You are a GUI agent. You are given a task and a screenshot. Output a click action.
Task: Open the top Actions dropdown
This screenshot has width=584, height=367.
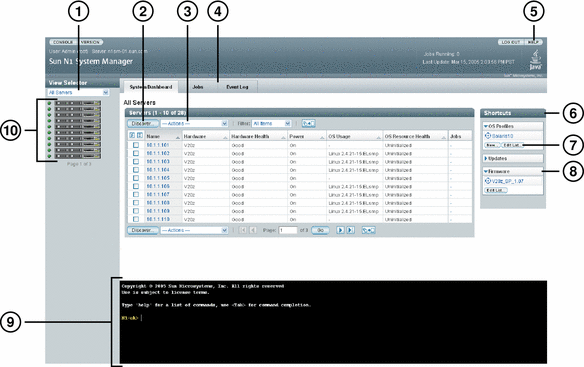point(194,123)
